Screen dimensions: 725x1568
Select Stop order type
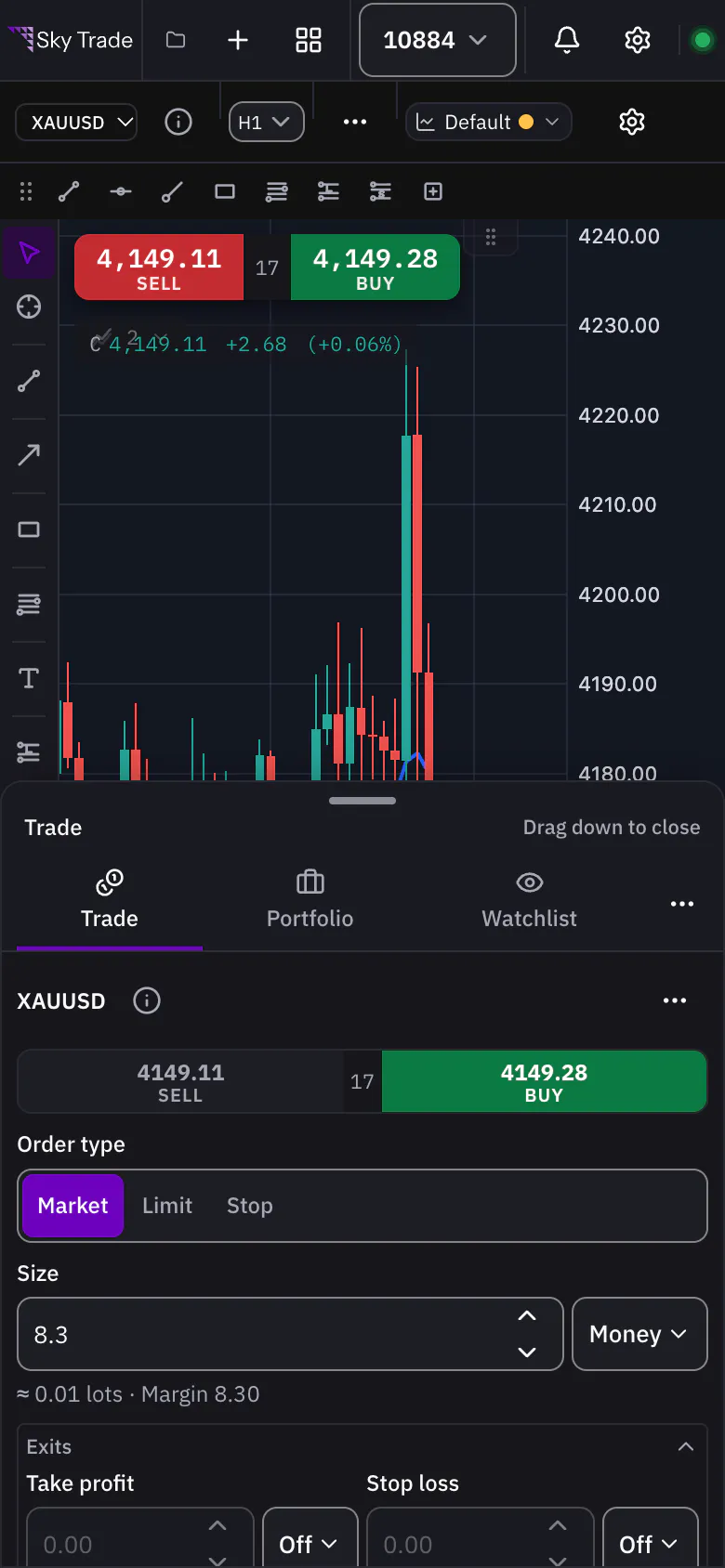click(250, 1206)
